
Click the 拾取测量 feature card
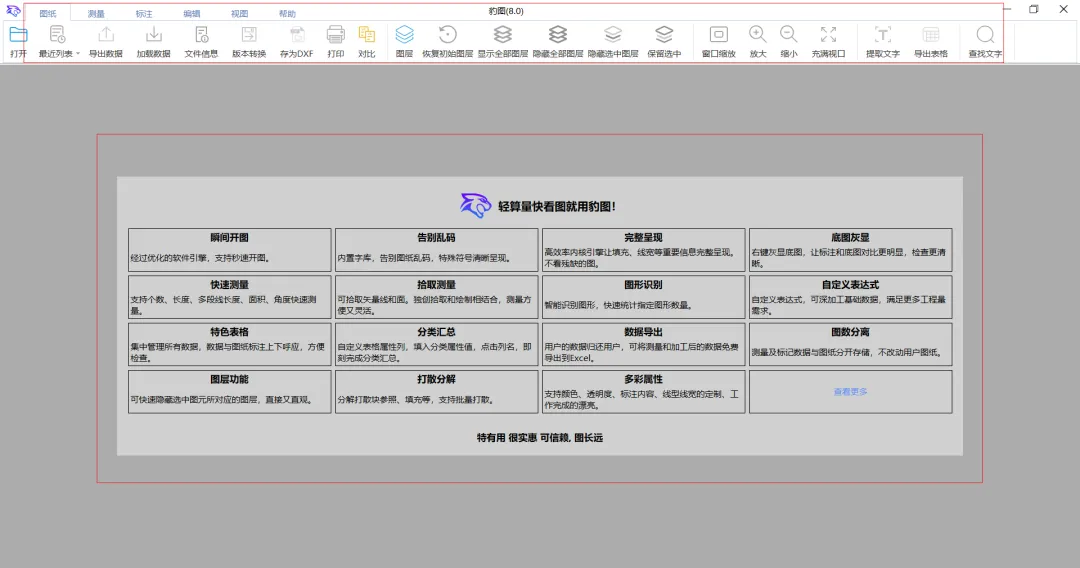[437, 297]
